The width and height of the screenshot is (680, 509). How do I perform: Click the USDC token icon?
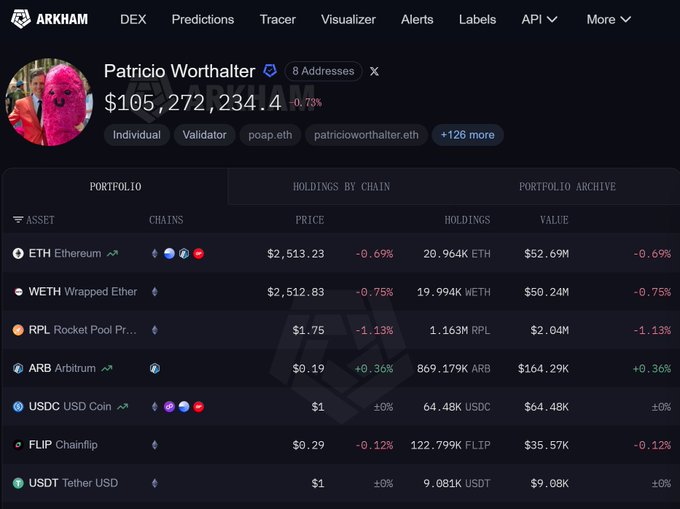click(18, 407)
